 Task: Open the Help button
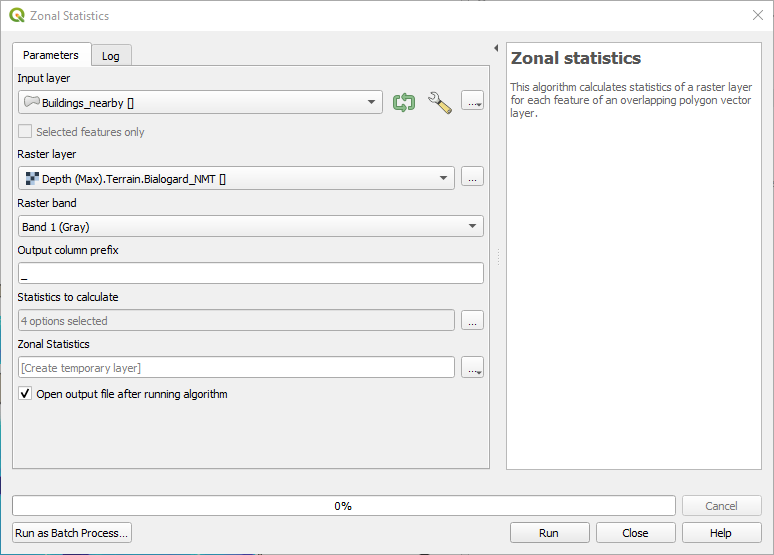pos(721,533)
